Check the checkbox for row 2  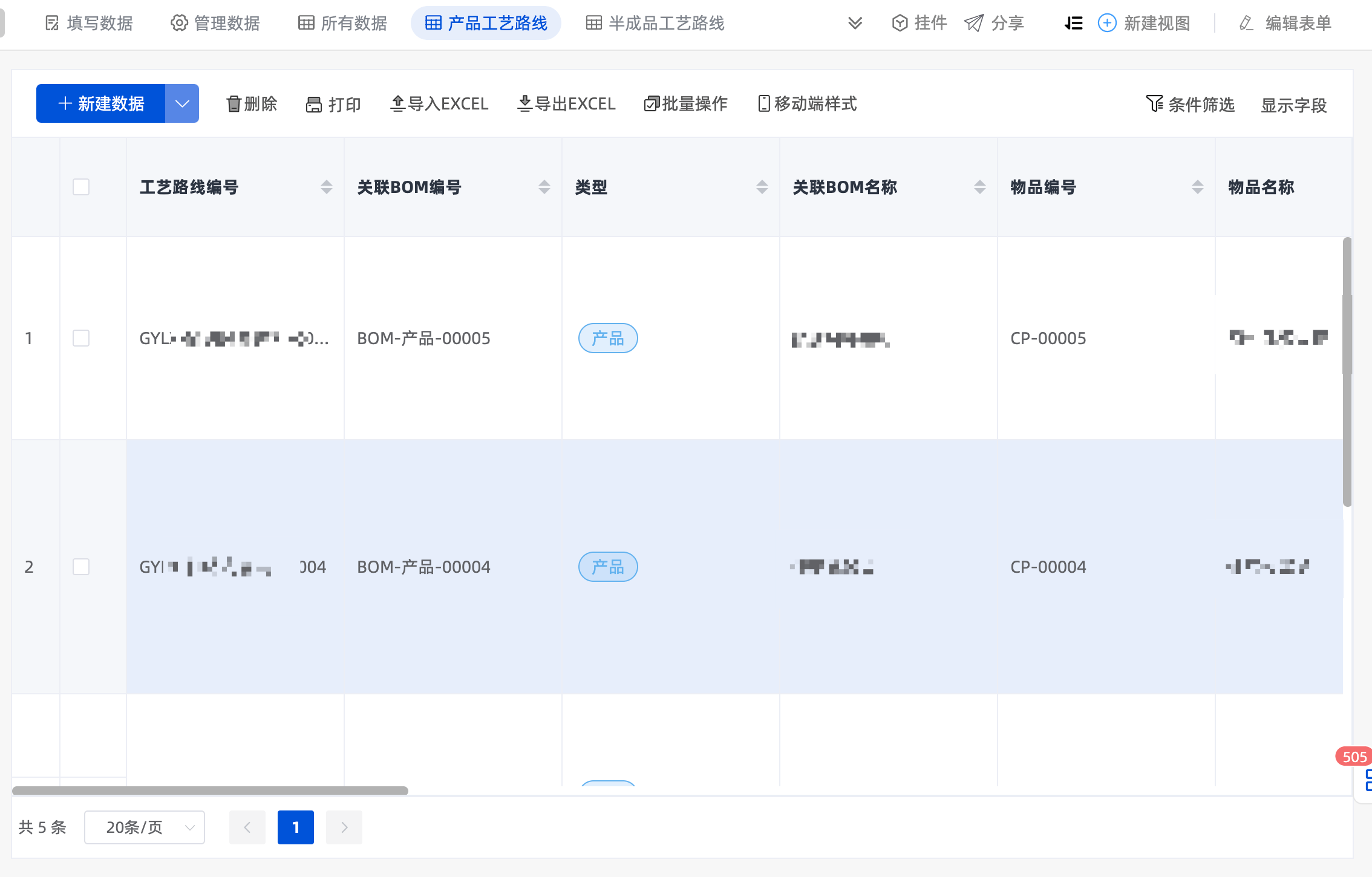click(x=81, y=567)
